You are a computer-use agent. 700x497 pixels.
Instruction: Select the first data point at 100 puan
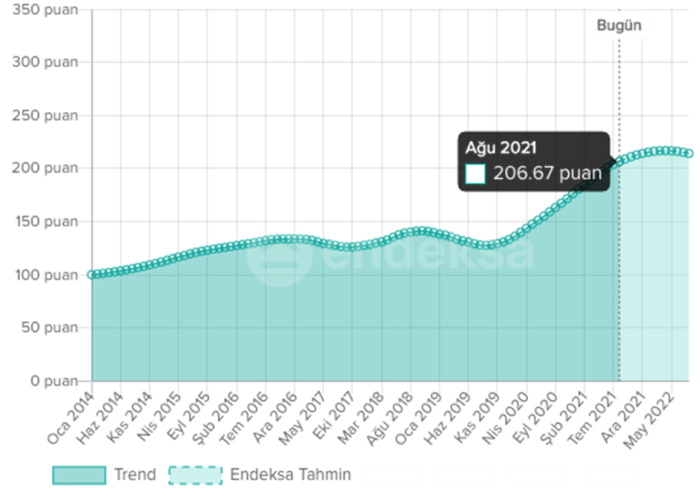click(93, 274)
